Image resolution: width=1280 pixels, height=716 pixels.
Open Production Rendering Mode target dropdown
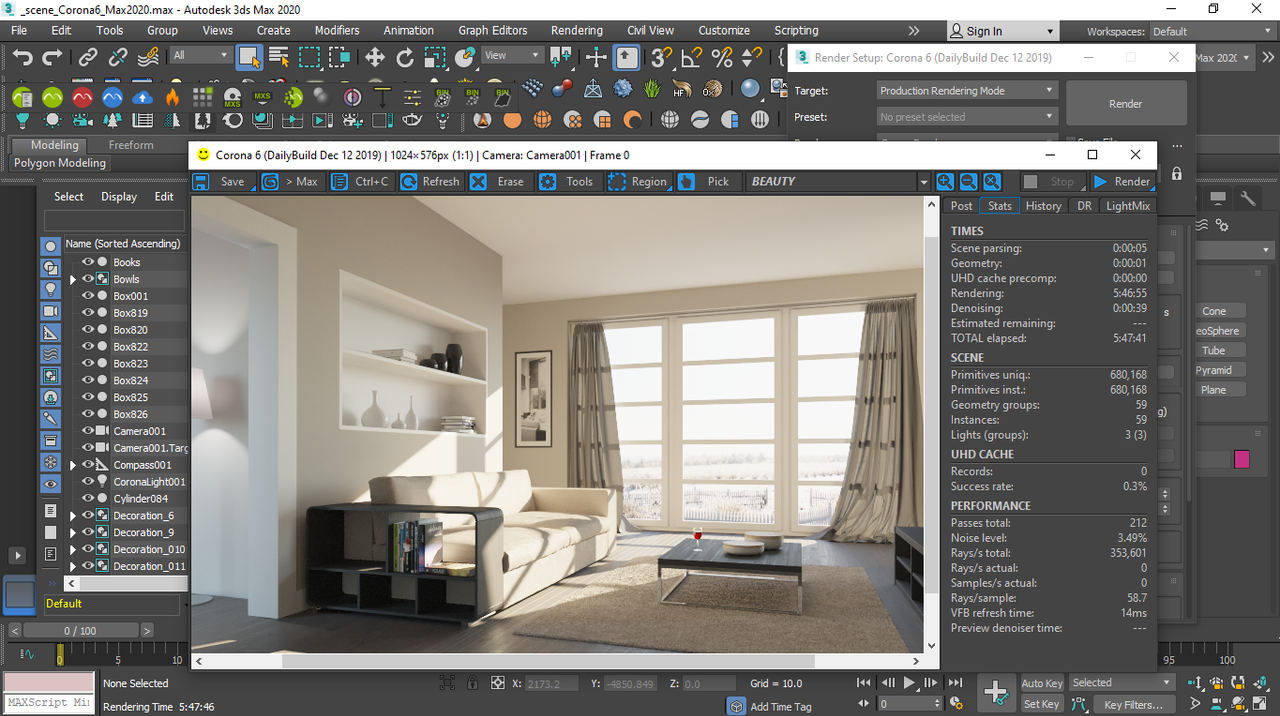[966, 90]
